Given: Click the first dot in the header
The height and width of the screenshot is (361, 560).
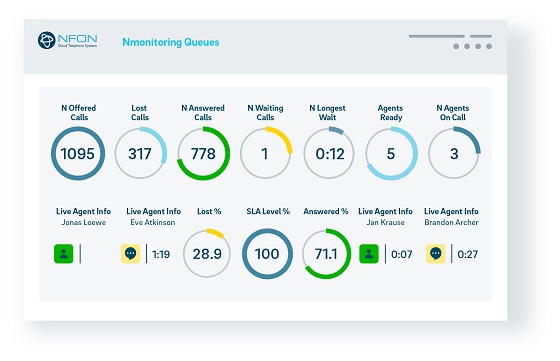Looking at the screenshot, I should [456, 46].
